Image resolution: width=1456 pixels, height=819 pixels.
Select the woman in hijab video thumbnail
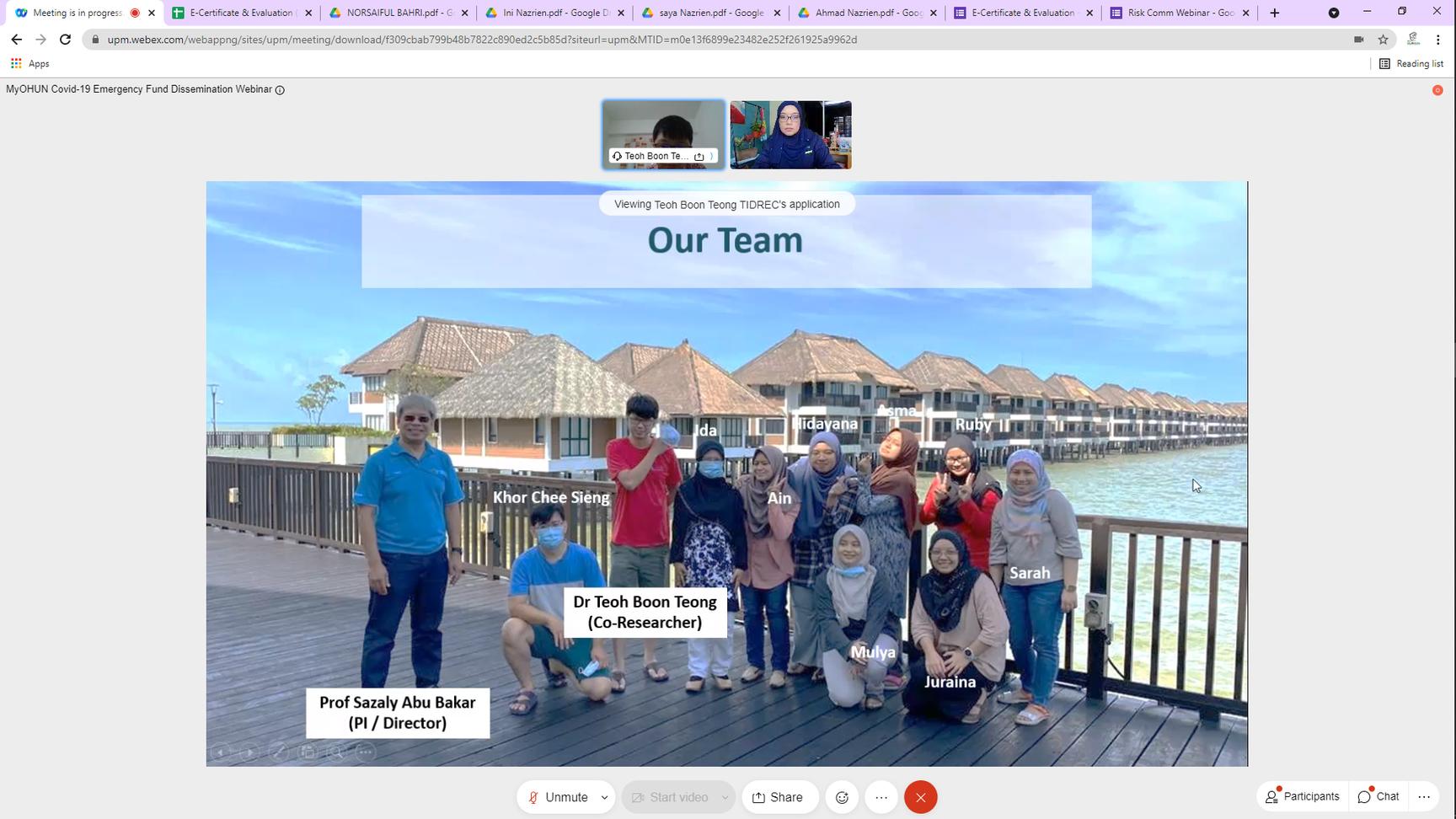(x=790, y=135)
